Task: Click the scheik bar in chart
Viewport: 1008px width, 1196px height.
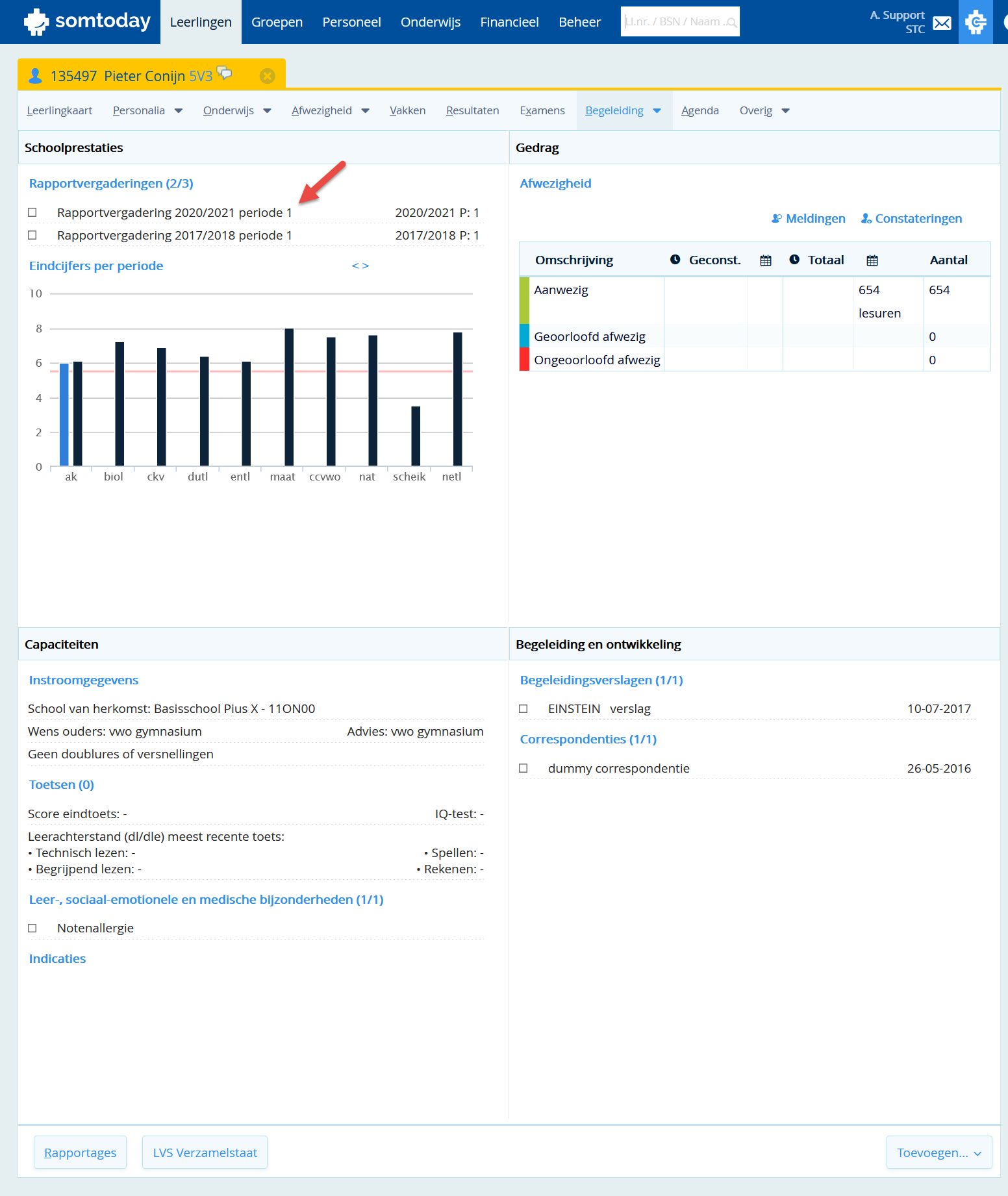Action: [x=416, y=436]
